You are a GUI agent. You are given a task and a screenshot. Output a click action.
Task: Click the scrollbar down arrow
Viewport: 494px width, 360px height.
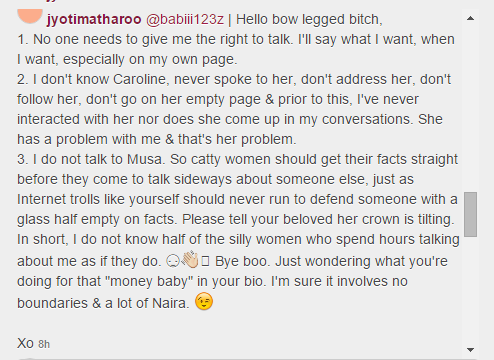(470, 350)
